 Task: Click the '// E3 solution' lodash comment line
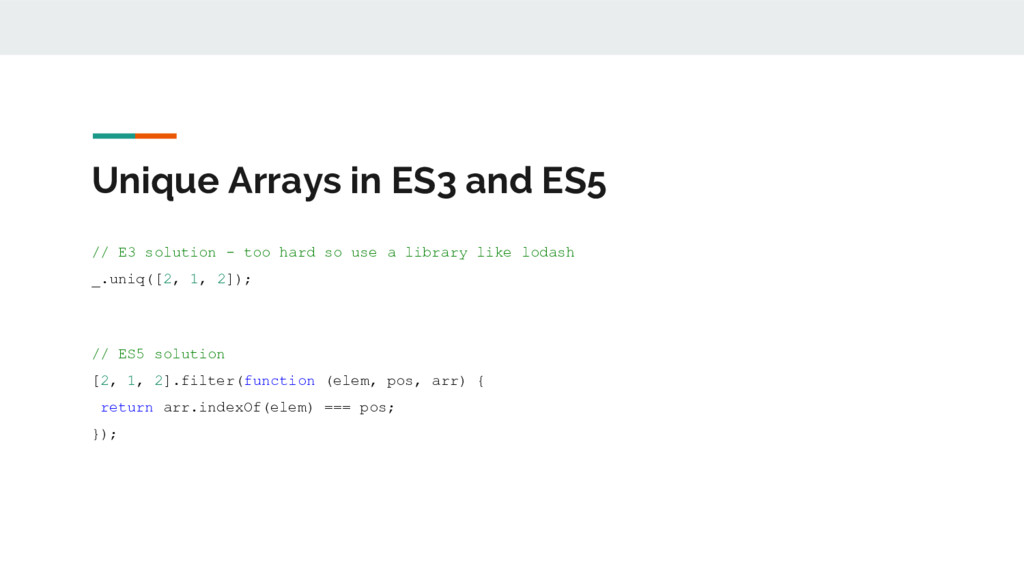[333, 253]
